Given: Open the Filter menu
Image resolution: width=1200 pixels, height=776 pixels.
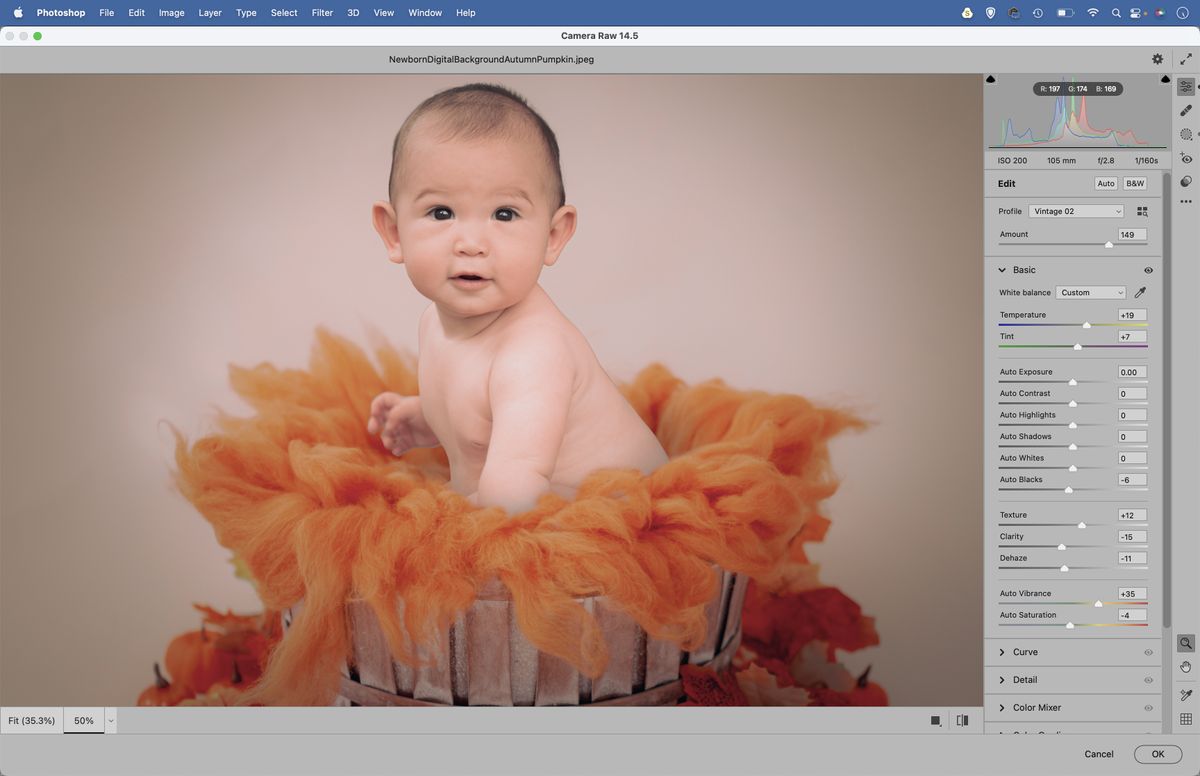Looking at the screenshot, I should click(x=322, y=13).
